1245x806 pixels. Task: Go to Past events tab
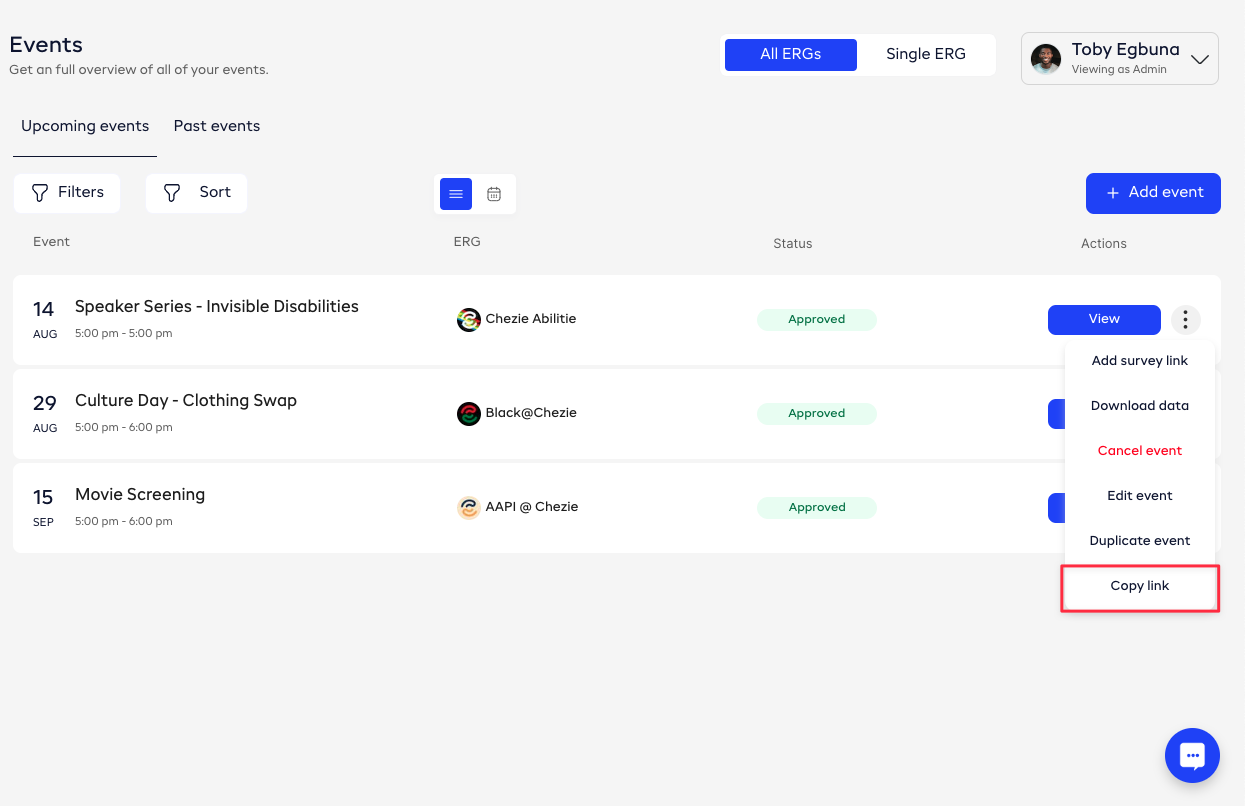click(217, 126)
